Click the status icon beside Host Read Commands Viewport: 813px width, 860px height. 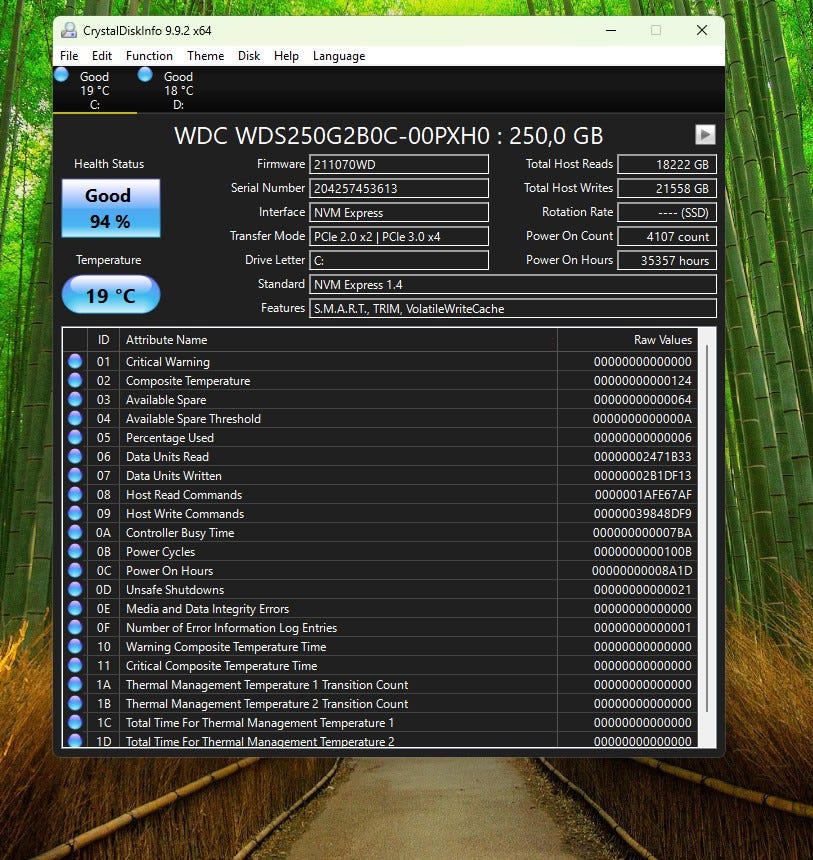click(x=75, y=494)
